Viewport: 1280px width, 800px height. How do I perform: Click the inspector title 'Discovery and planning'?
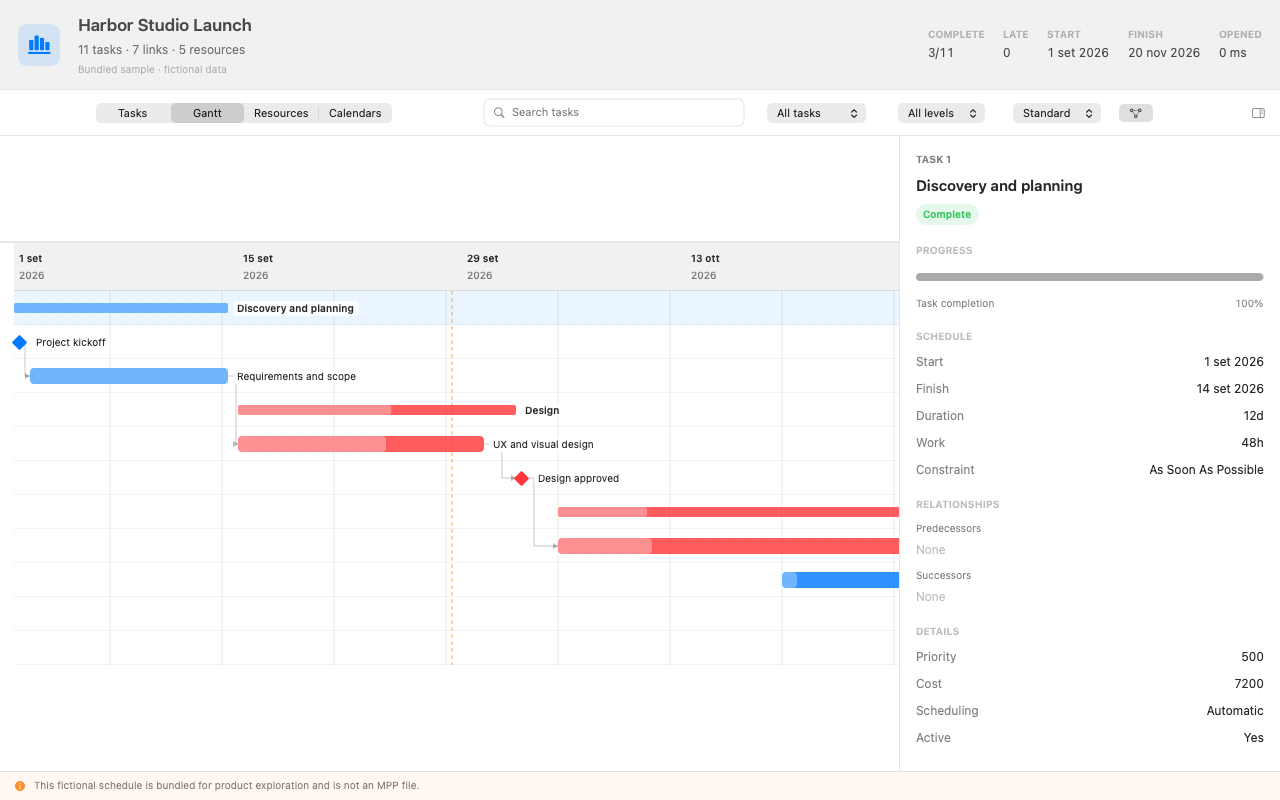(999, 186)
